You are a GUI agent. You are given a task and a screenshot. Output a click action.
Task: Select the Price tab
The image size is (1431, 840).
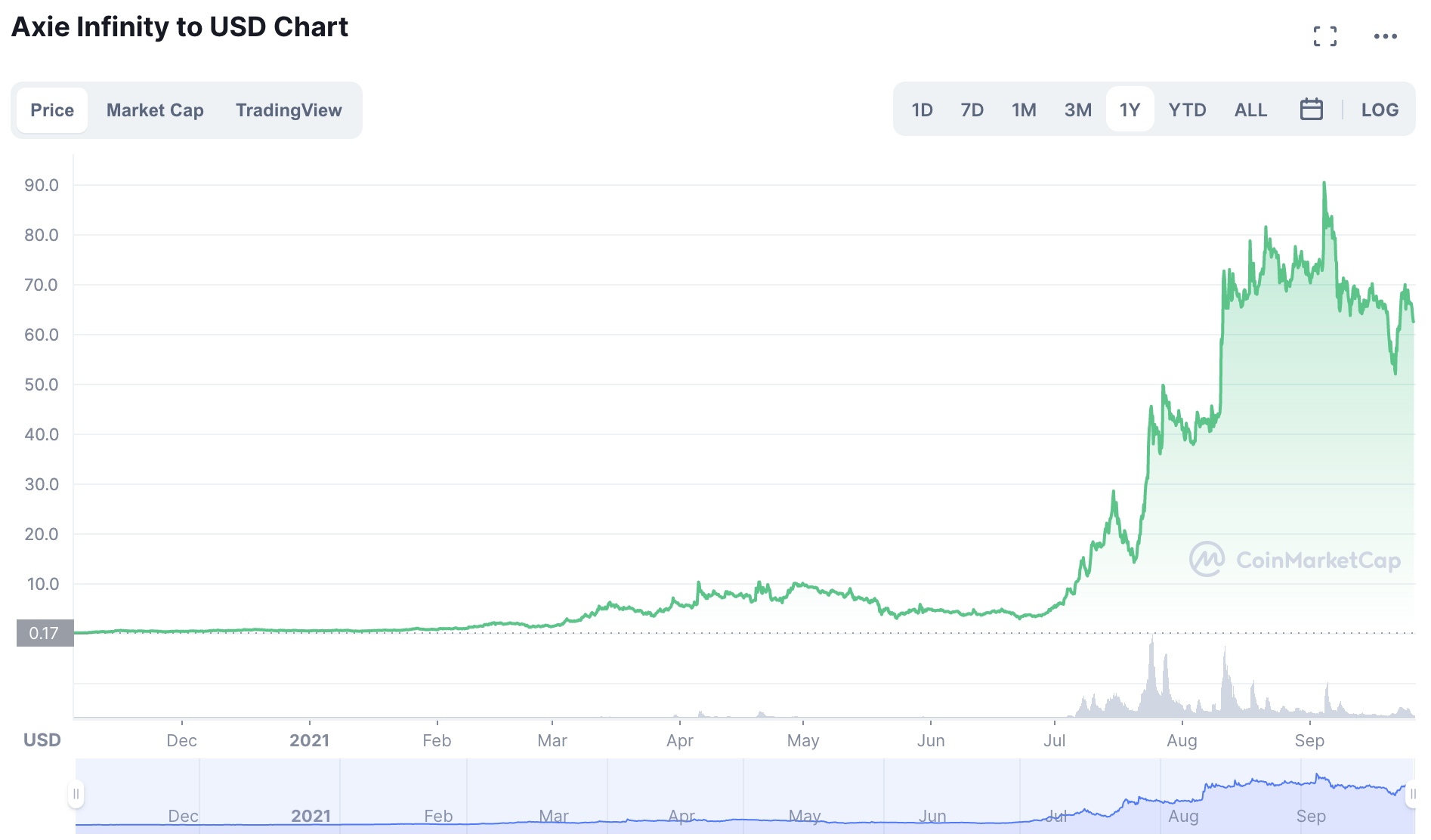52,110
